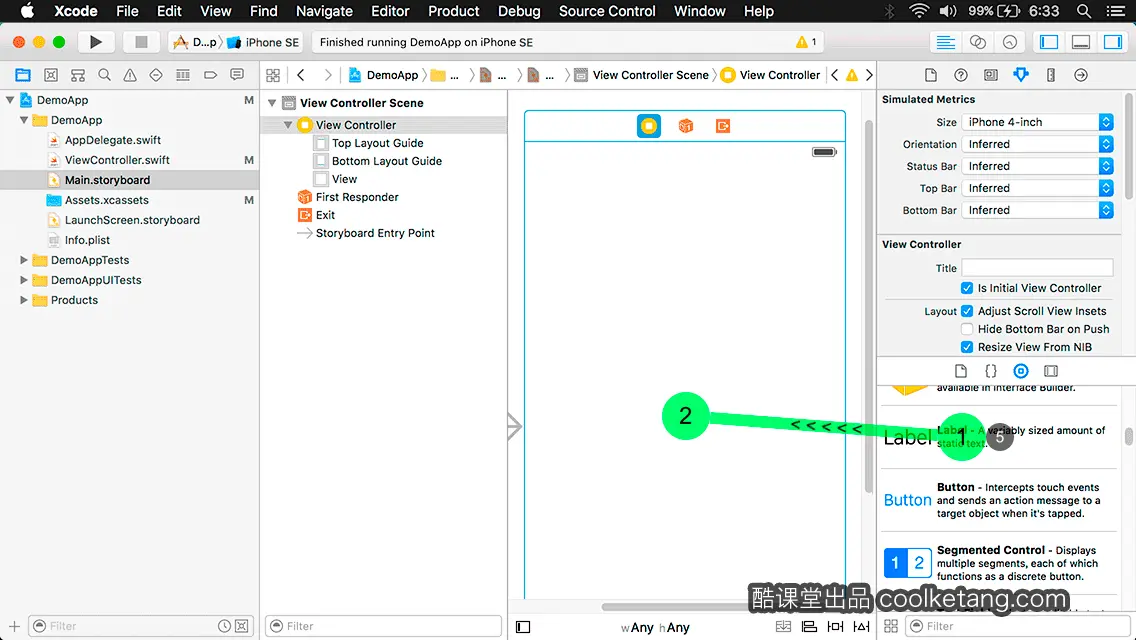Click the wAny hAny size class control
The image size is (1136, 640).
coord(655,628)
